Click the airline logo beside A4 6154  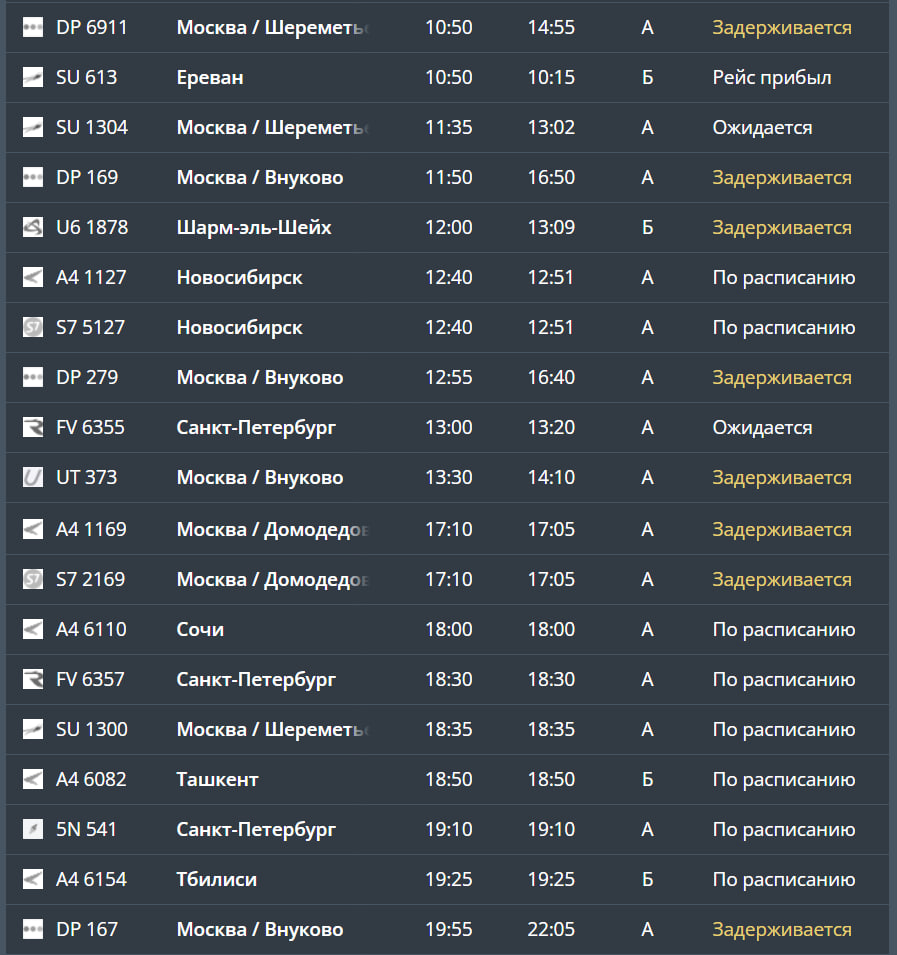coord(32,880)
